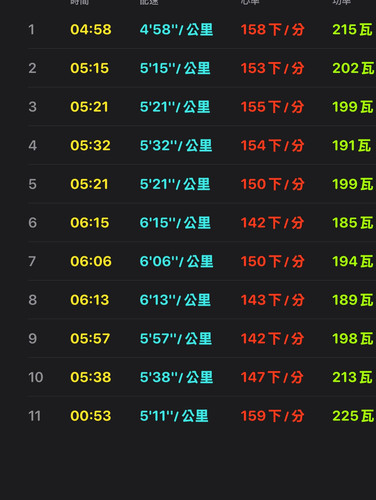
Task: Select split time 05:15
Action: click(89, 68)
